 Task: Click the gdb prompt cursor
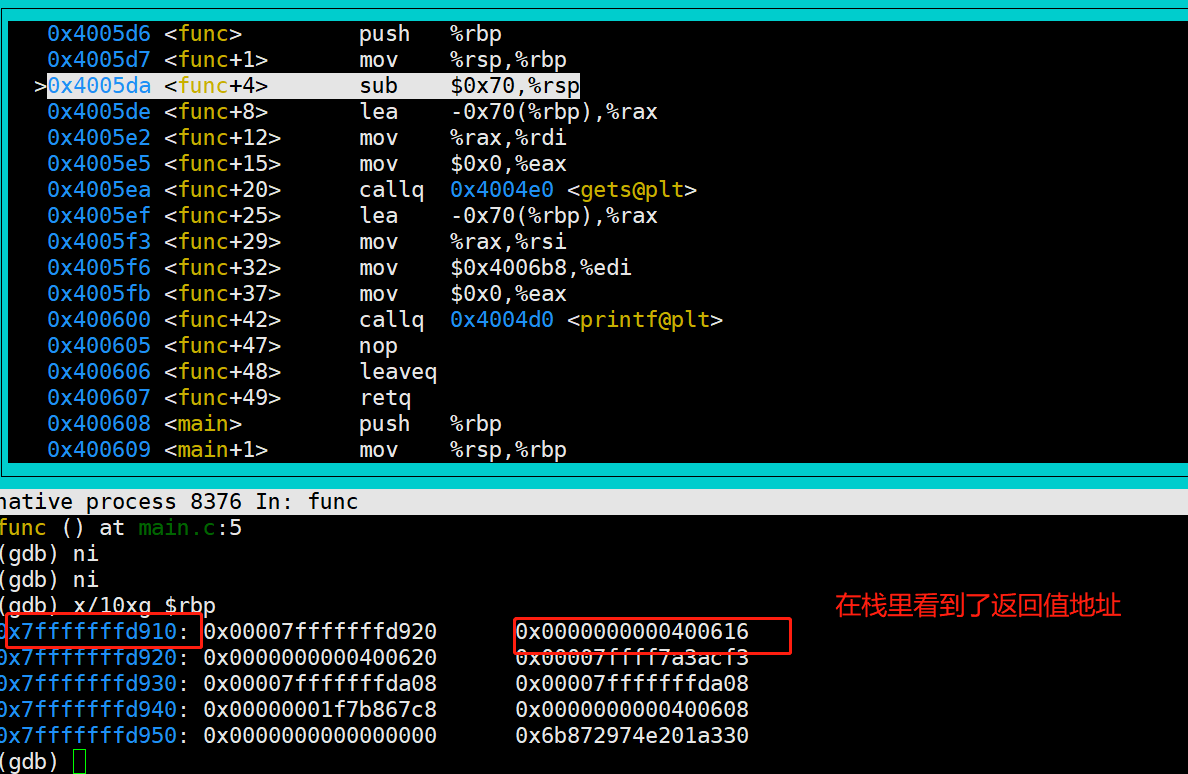coord(80,761)
